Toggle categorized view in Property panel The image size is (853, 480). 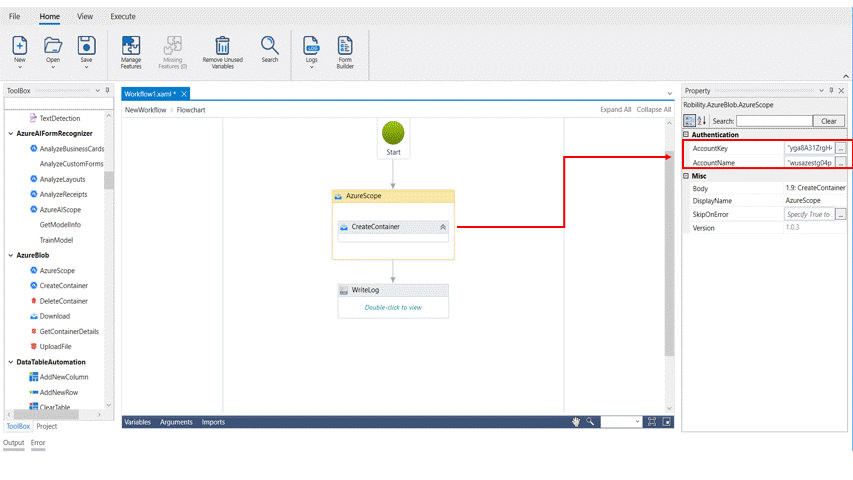pos(689,121)
